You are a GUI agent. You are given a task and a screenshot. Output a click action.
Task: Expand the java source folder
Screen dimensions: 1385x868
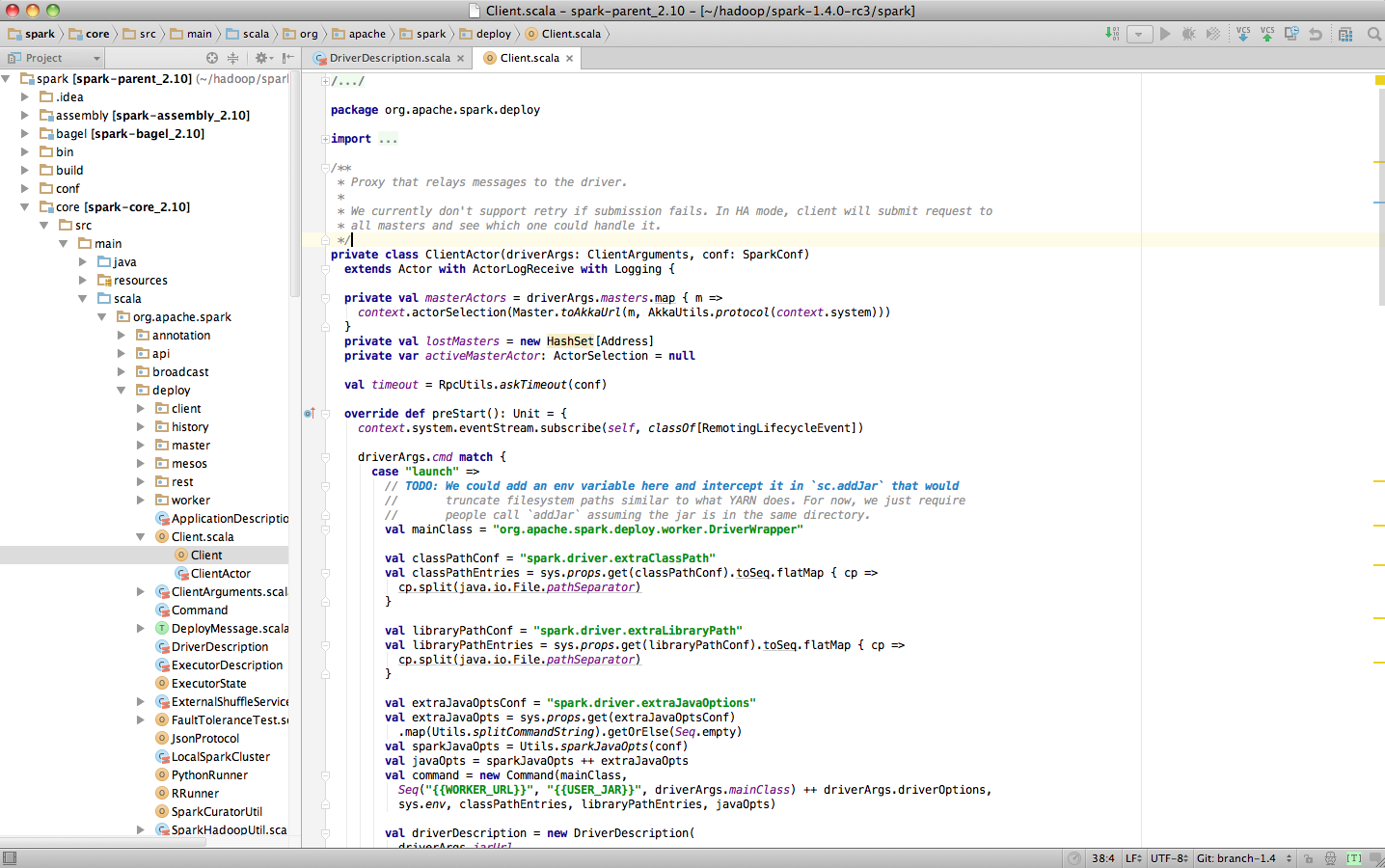[x=83, y=262]
